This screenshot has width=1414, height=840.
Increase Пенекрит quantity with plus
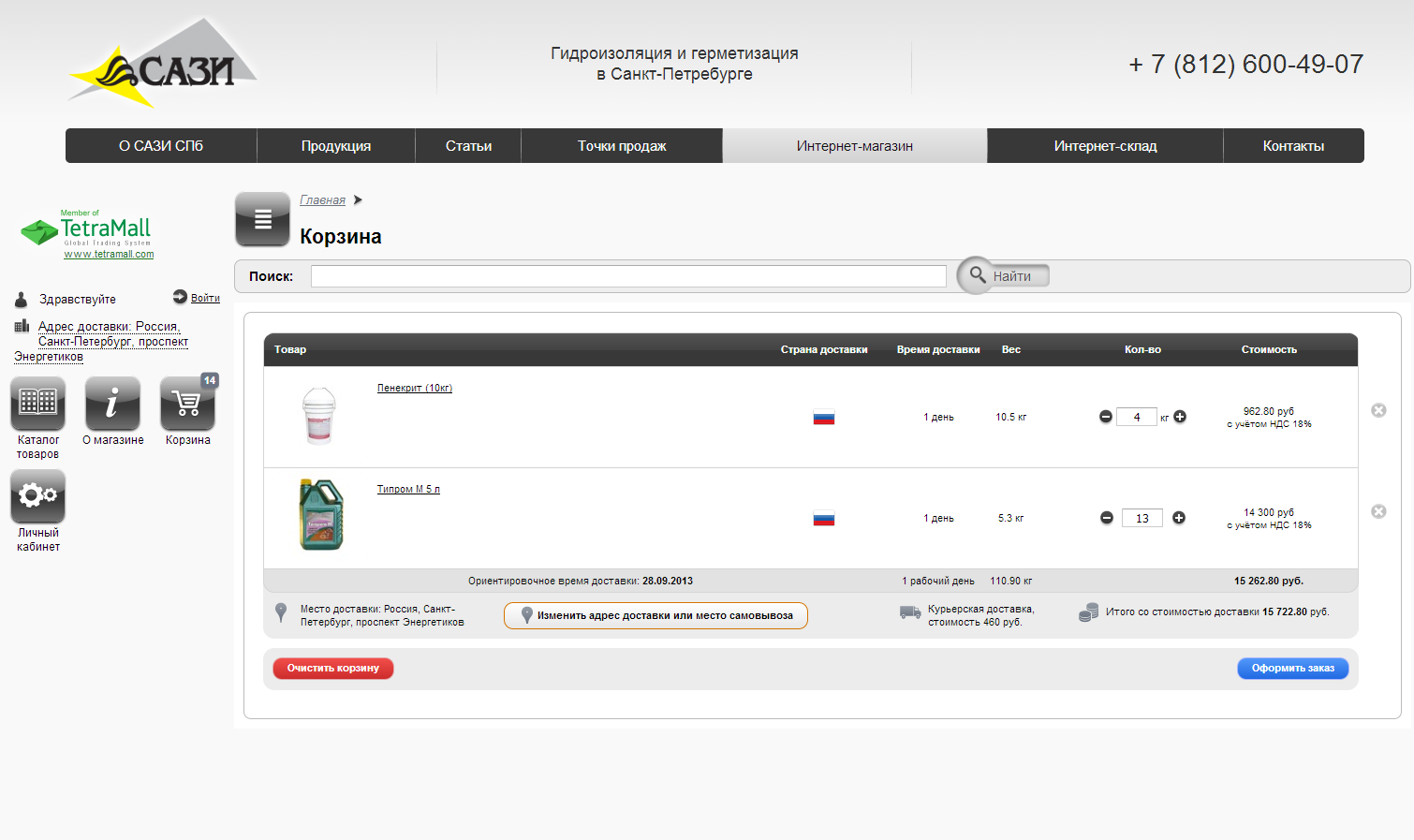1180,417
